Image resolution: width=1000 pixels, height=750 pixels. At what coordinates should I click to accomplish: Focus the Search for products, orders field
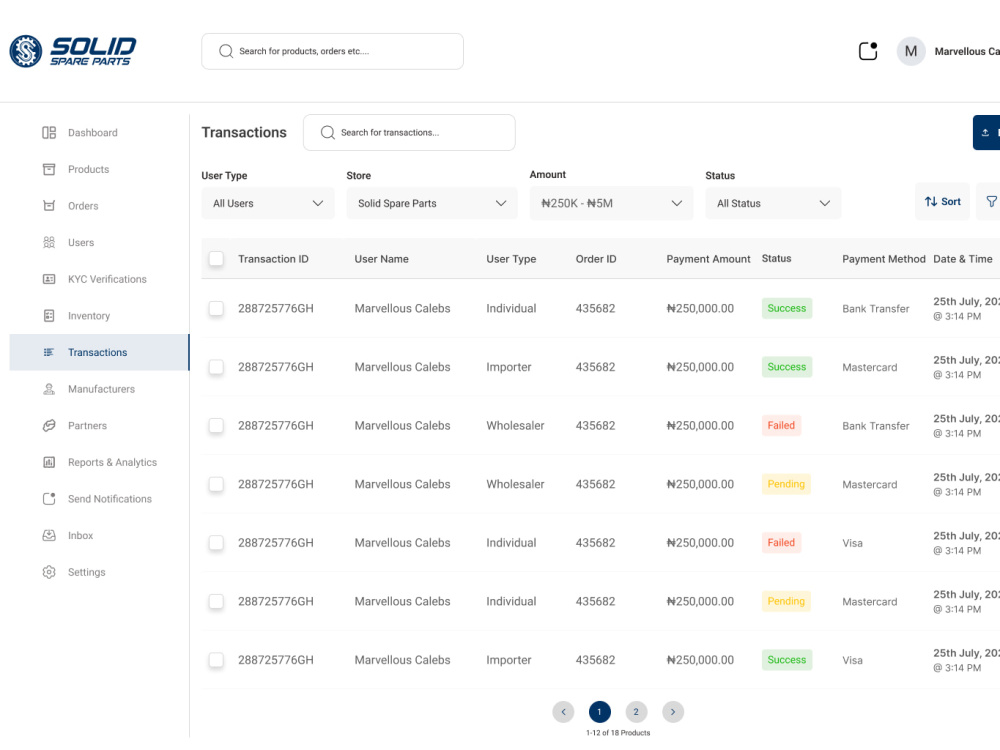coord(332,51)
